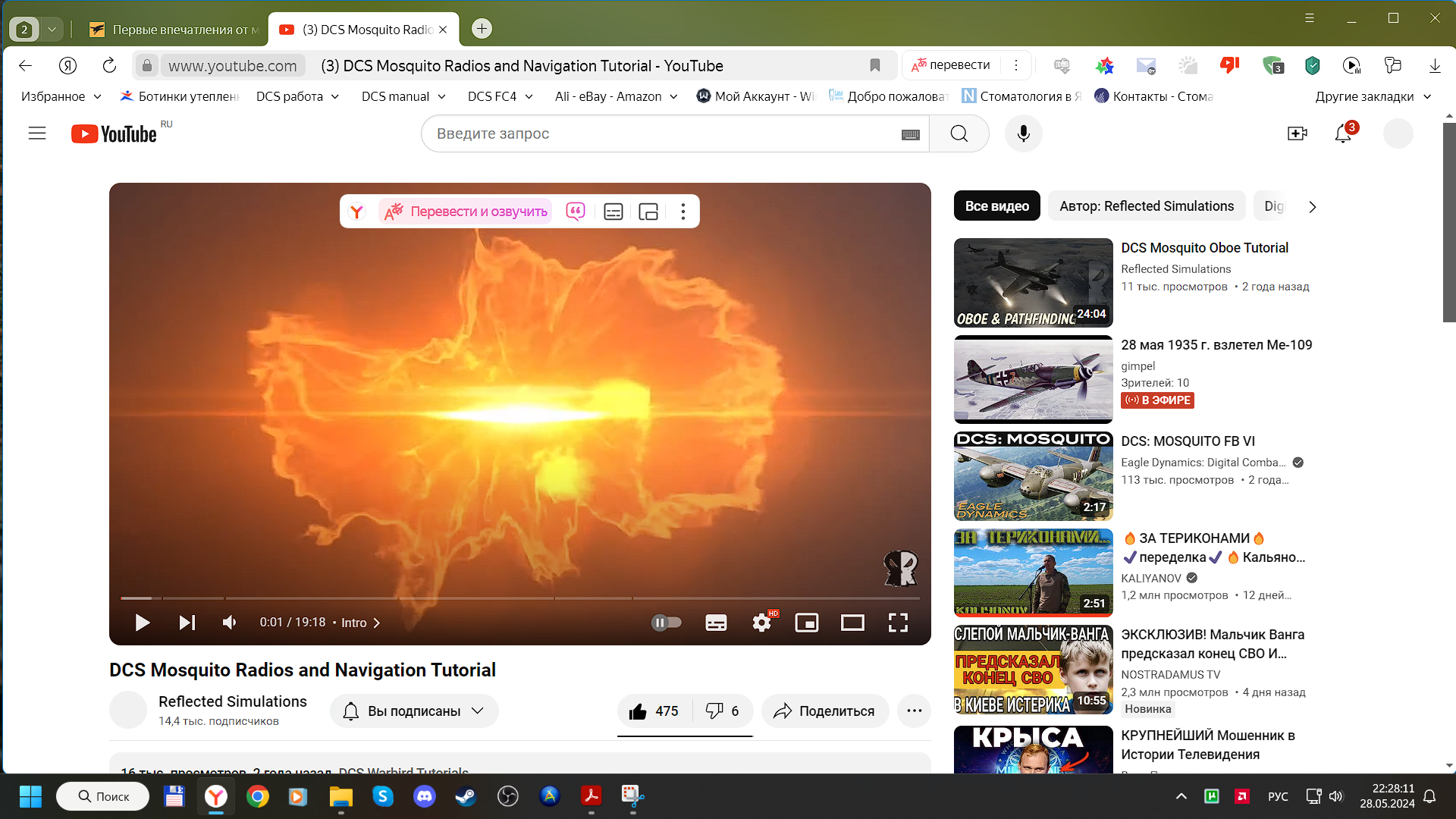Click Перевести и озвучить button
Viewport: 1456px width, 819px height.
coord(466,212)
